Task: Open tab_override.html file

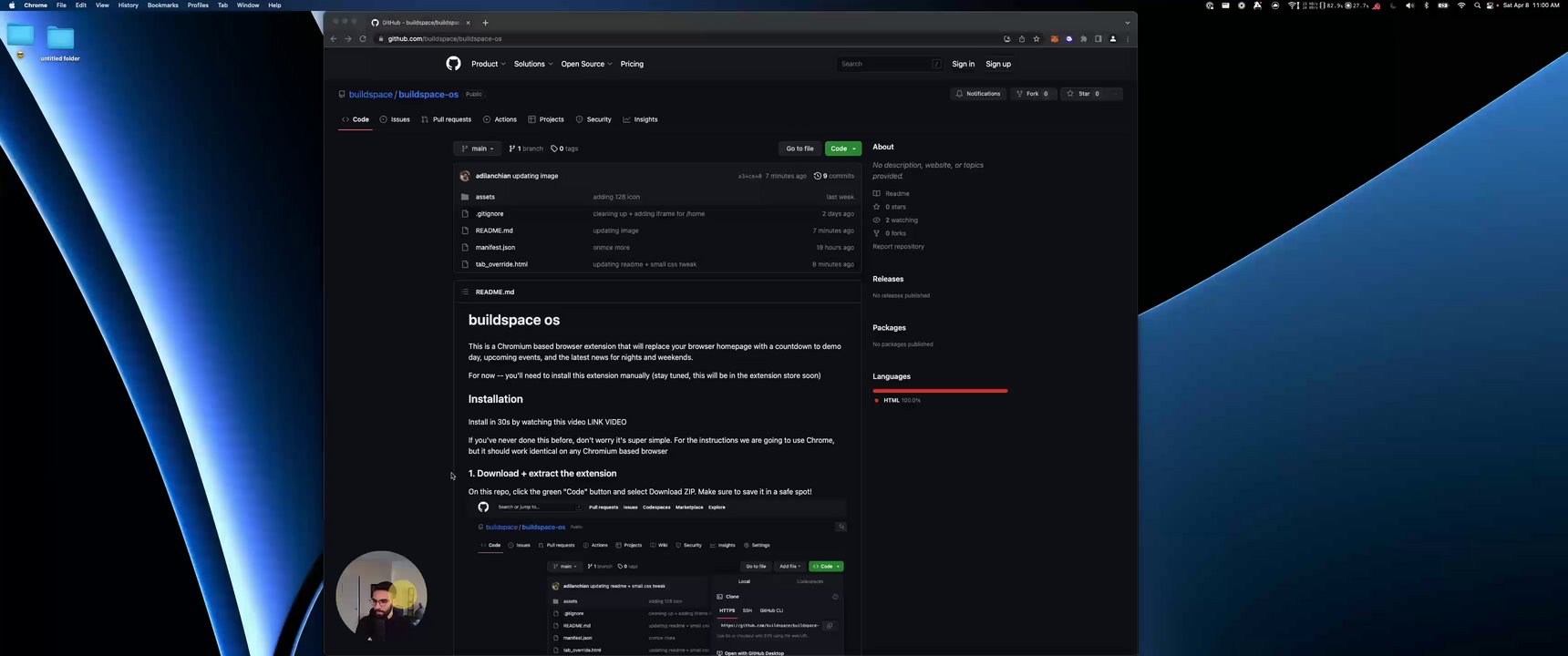Action: (x=501, y=264)
